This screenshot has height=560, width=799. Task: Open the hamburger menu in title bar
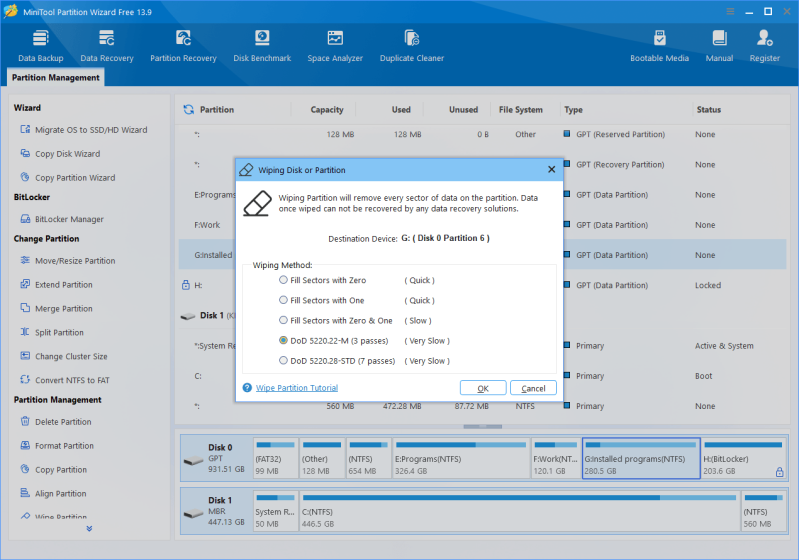click(730, 11)
